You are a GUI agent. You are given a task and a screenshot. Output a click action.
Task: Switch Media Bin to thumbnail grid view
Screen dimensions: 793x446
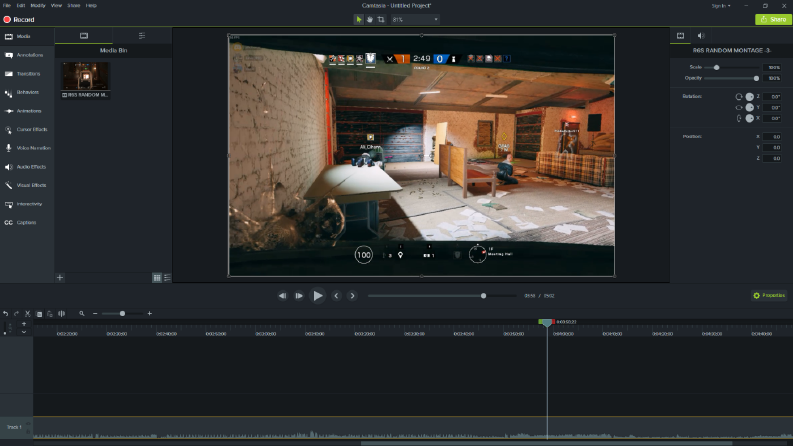pos(157,278)
